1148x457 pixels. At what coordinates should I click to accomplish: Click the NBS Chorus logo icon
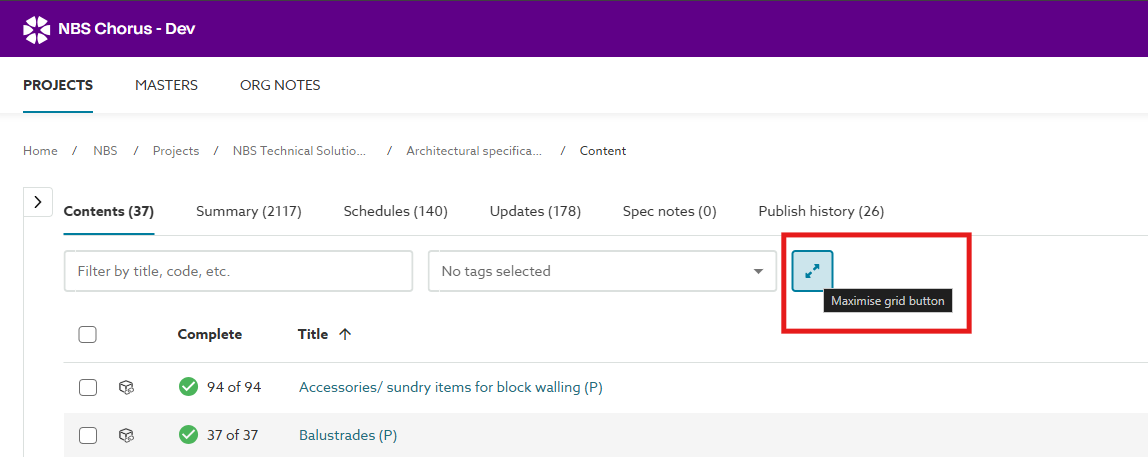[x=36, y=29]
